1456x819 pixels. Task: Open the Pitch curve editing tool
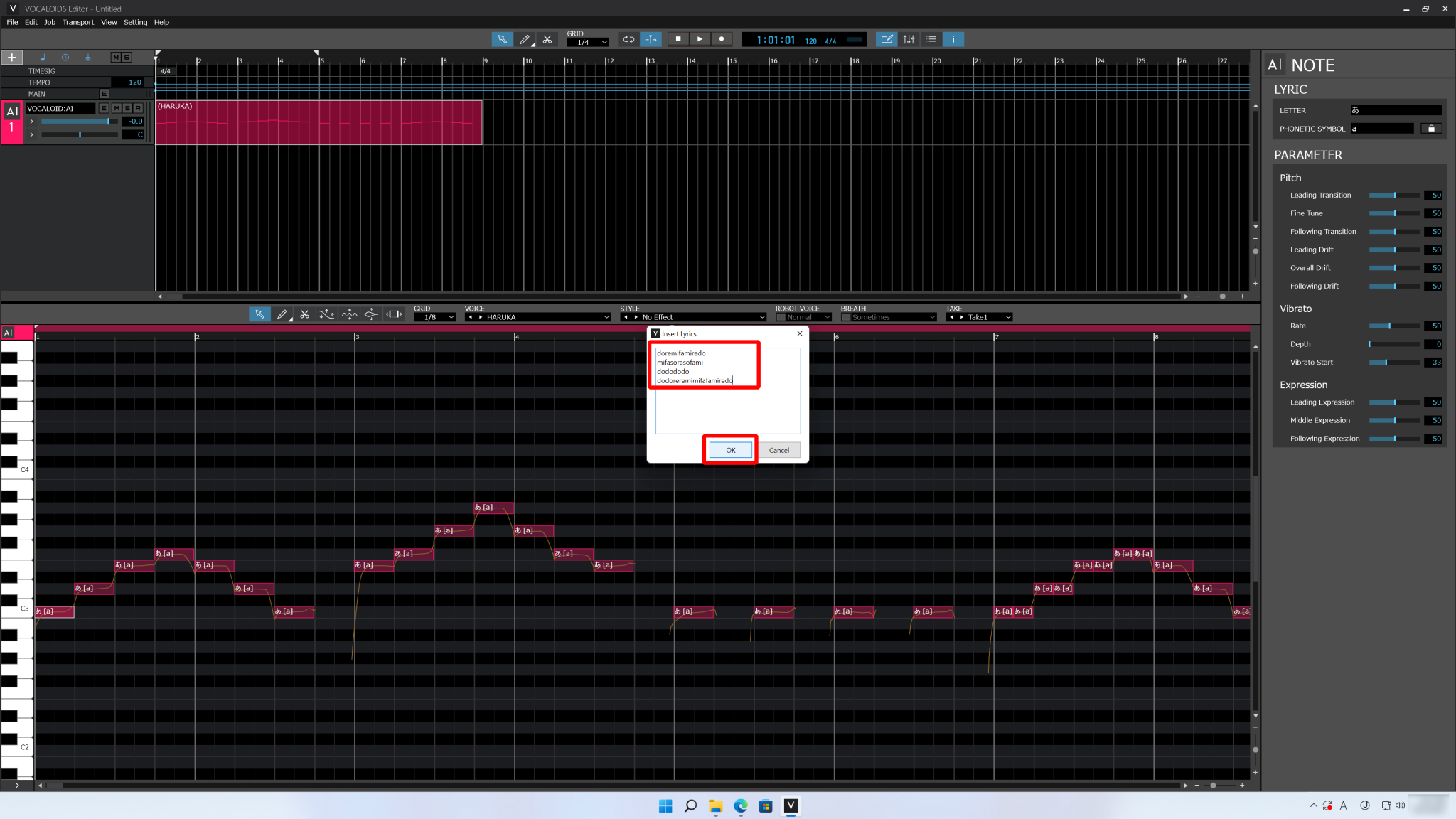(x=327, y=314)
